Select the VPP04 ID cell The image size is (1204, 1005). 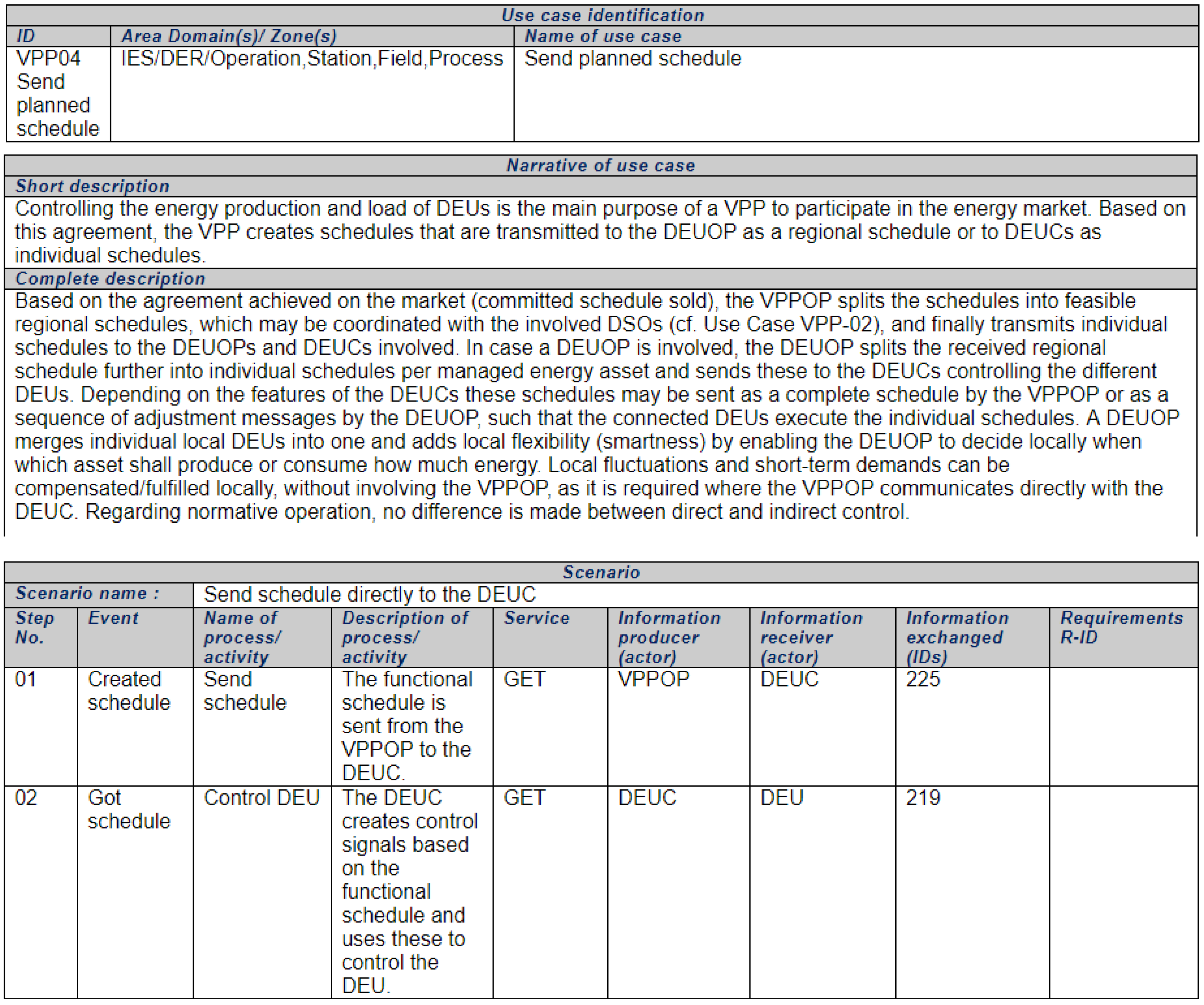57,93
